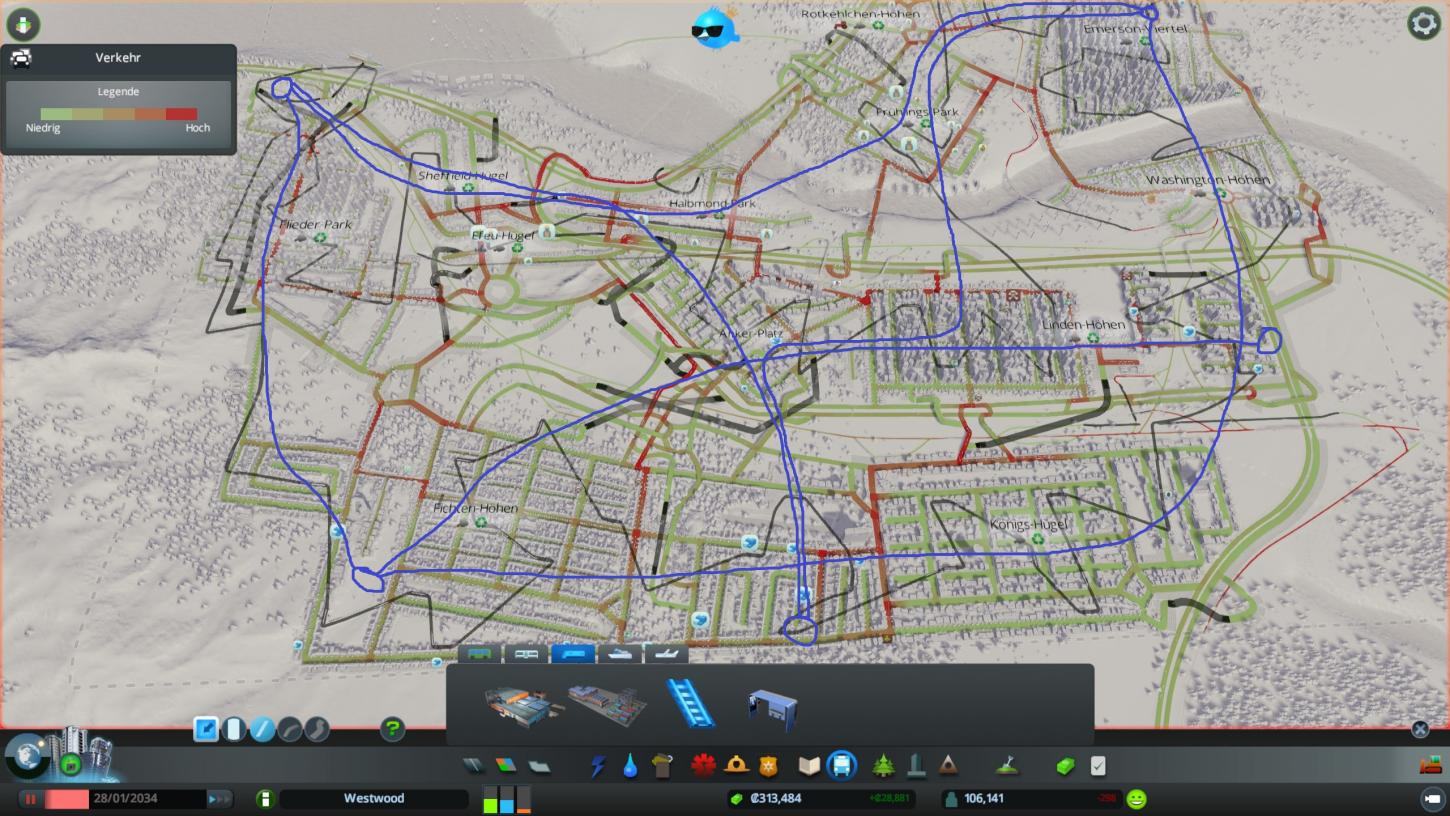Select the Train transport tab
1450x816 pixels.
[x=573, y=654]
